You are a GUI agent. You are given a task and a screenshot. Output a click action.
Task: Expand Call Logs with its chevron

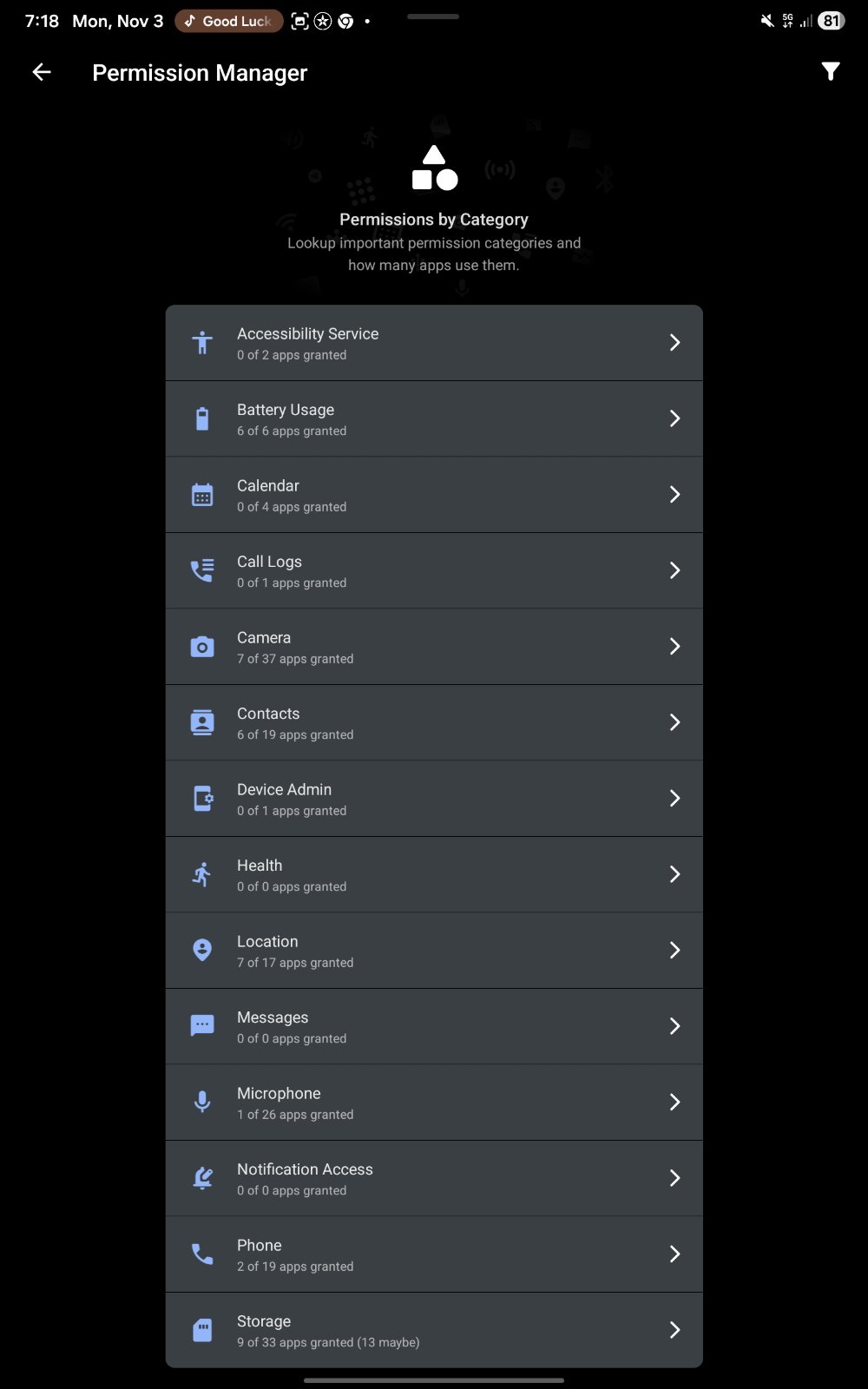tap(674, 570)
